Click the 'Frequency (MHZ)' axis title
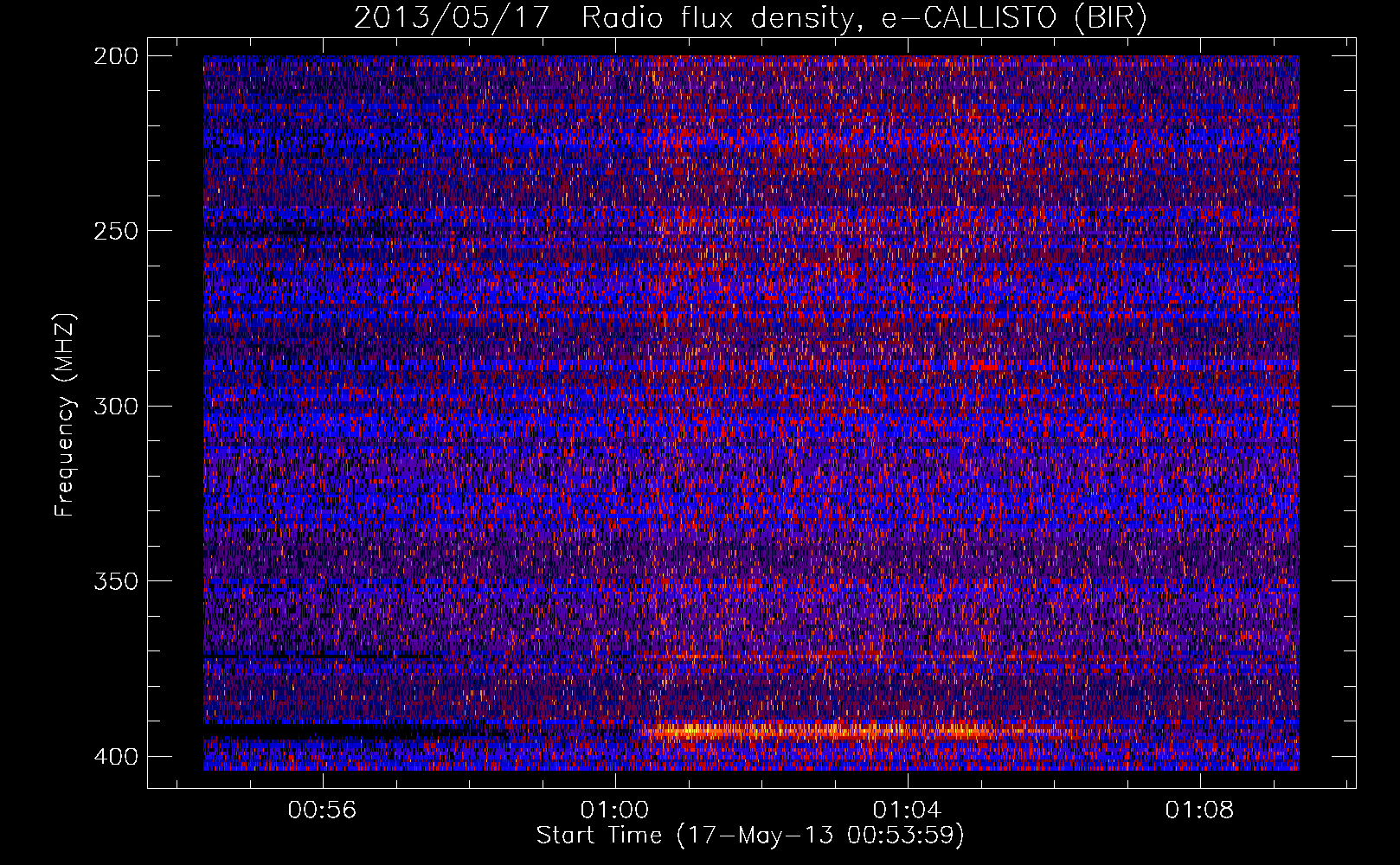 click(66, 414)
